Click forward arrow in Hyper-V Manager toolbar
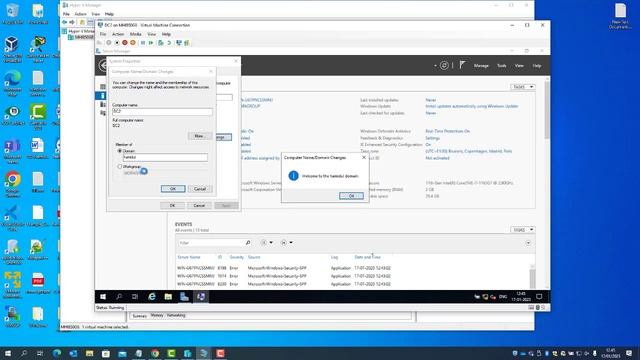640x360 pixels. tap(72, 22)
